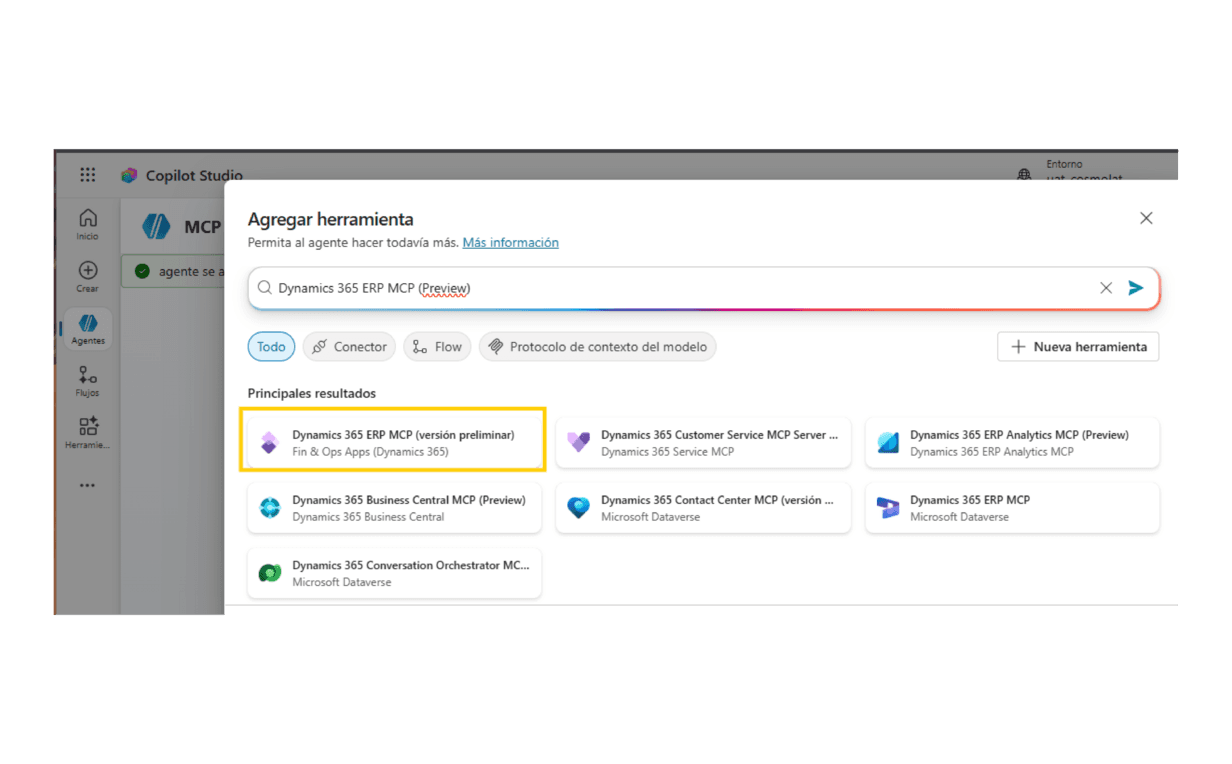Submit the search with the send arrow
The width and height of the screenshot is (1232, 764).
point(1135,288)
